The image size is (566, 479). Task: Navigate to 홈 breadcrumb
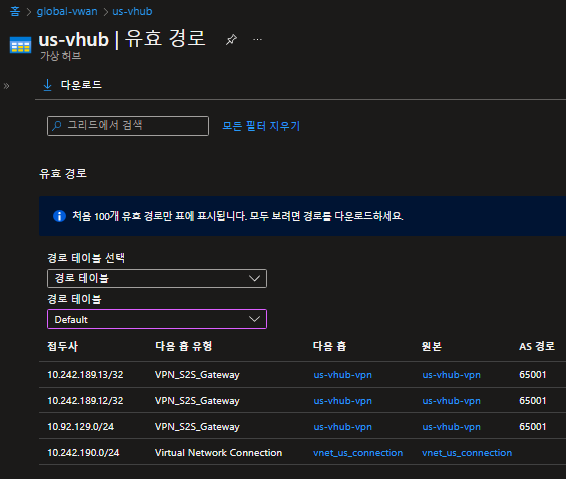(15, 11)
